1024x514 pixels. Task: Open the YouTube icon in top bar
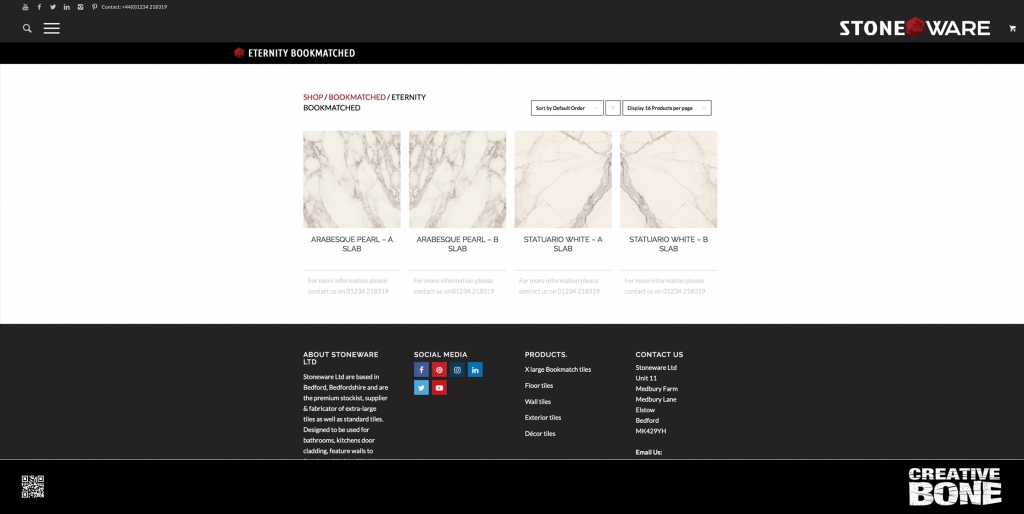click(25, 7)
